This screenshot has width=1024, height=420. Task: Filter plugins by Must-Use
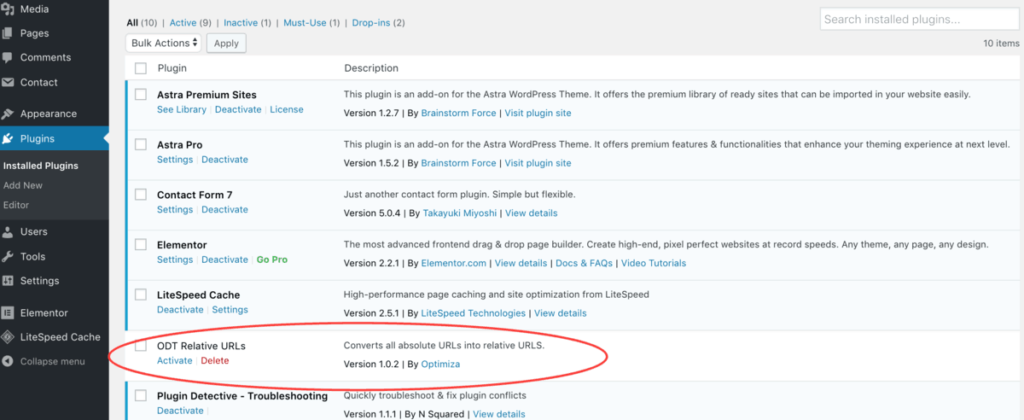coord(305,23)
